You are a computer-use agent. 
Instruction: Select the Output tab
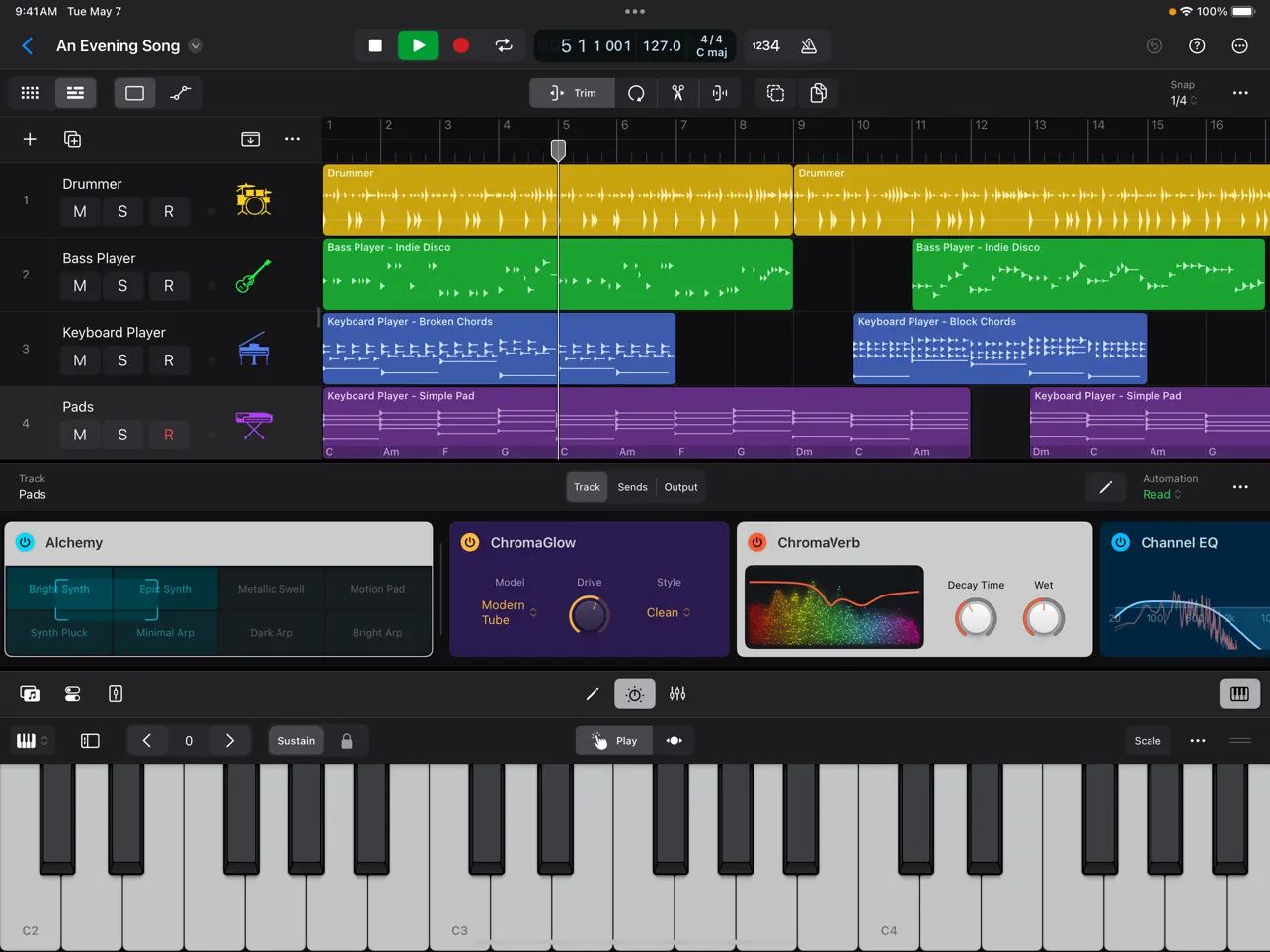pos(680,487)
